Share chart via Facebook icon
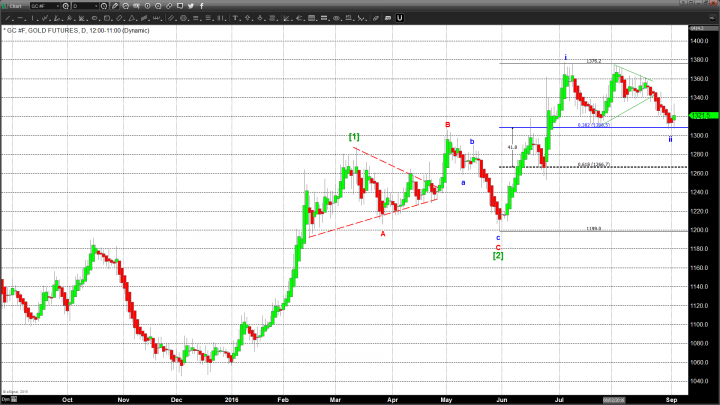This screenshot has height=405, width=720. (202, 6)
